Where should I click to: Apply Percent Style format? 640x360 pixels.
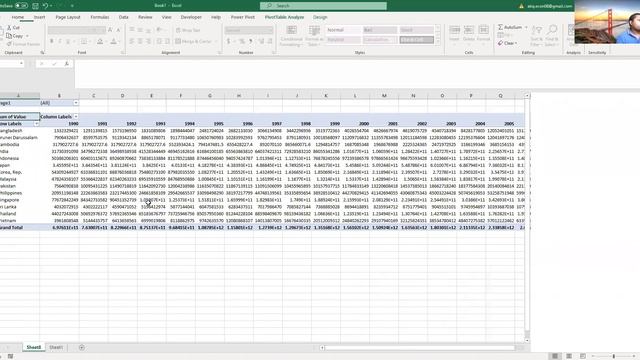[242, 41]
